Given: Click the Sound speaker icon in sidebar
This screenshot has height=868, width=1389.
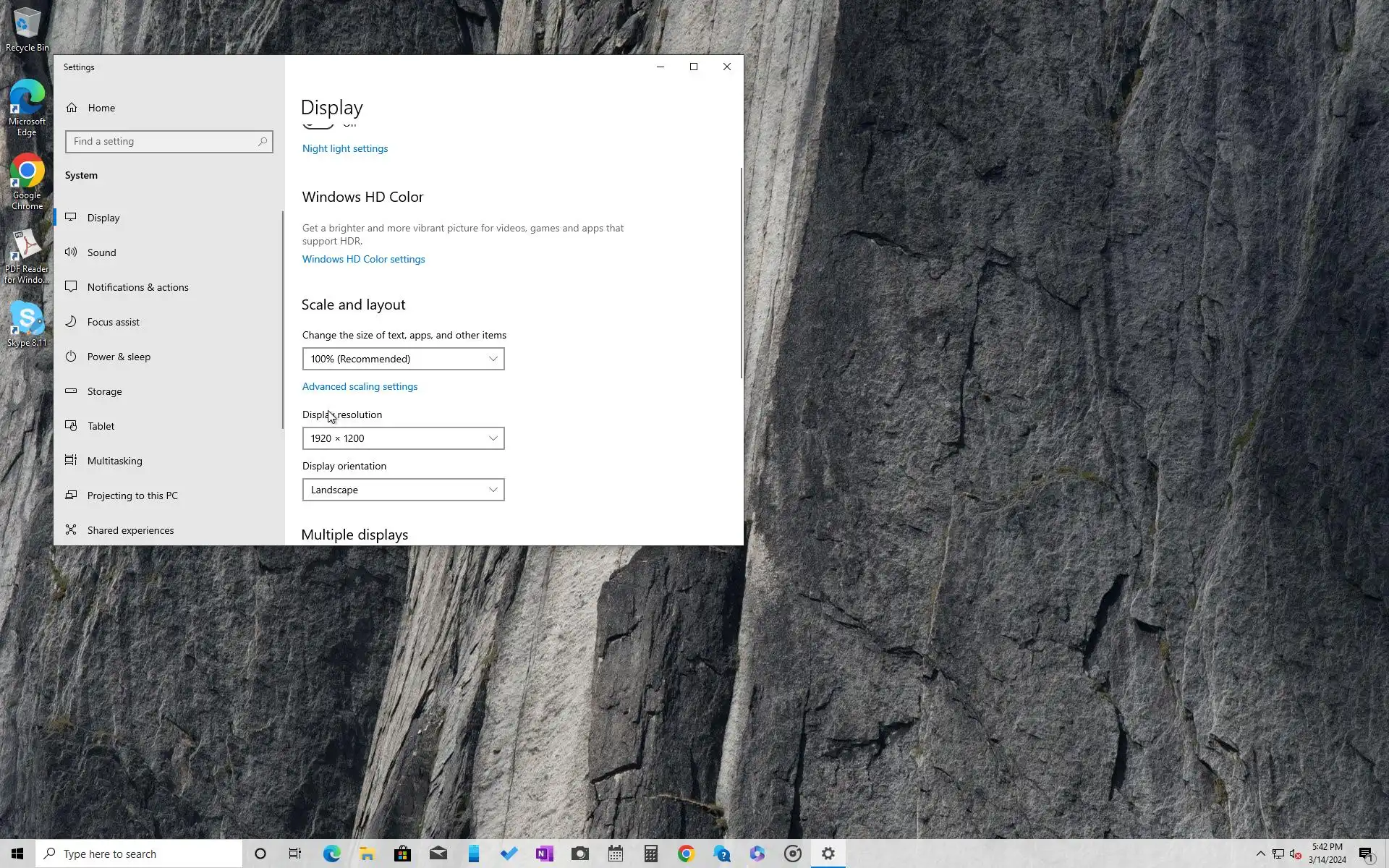Looking at the screenshot, I should tap(71, 252).
